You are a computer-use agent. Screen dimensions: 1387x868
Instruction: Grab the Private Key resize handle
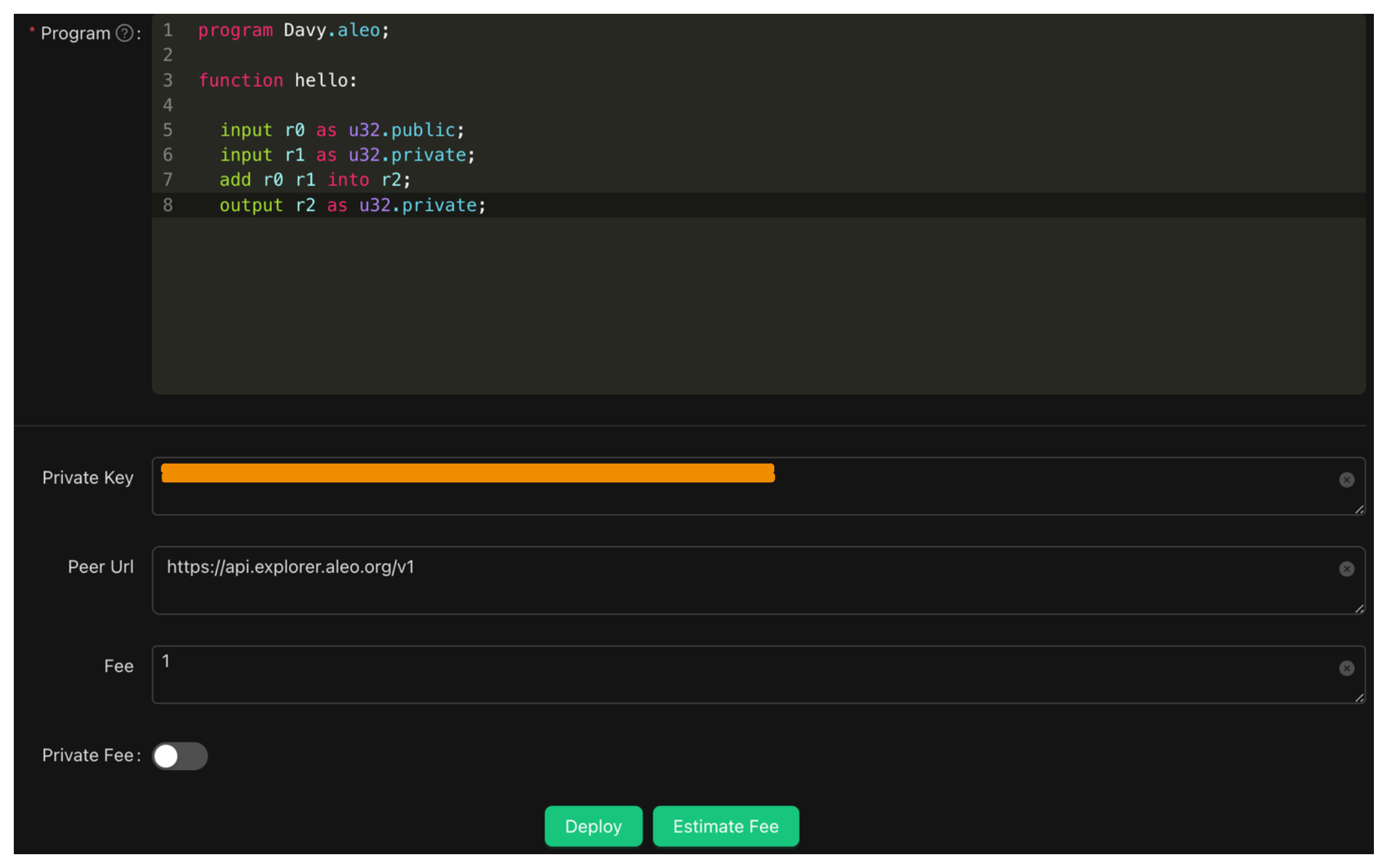[x=1359, y=509]
